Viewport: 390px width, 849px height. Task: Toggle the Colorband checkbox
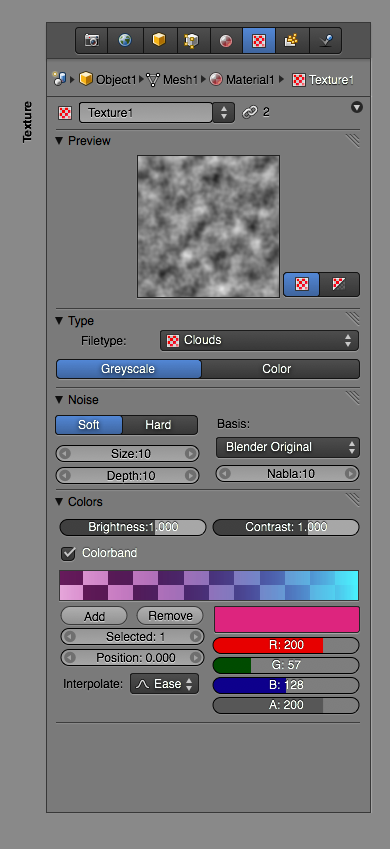tap(69, 553)
